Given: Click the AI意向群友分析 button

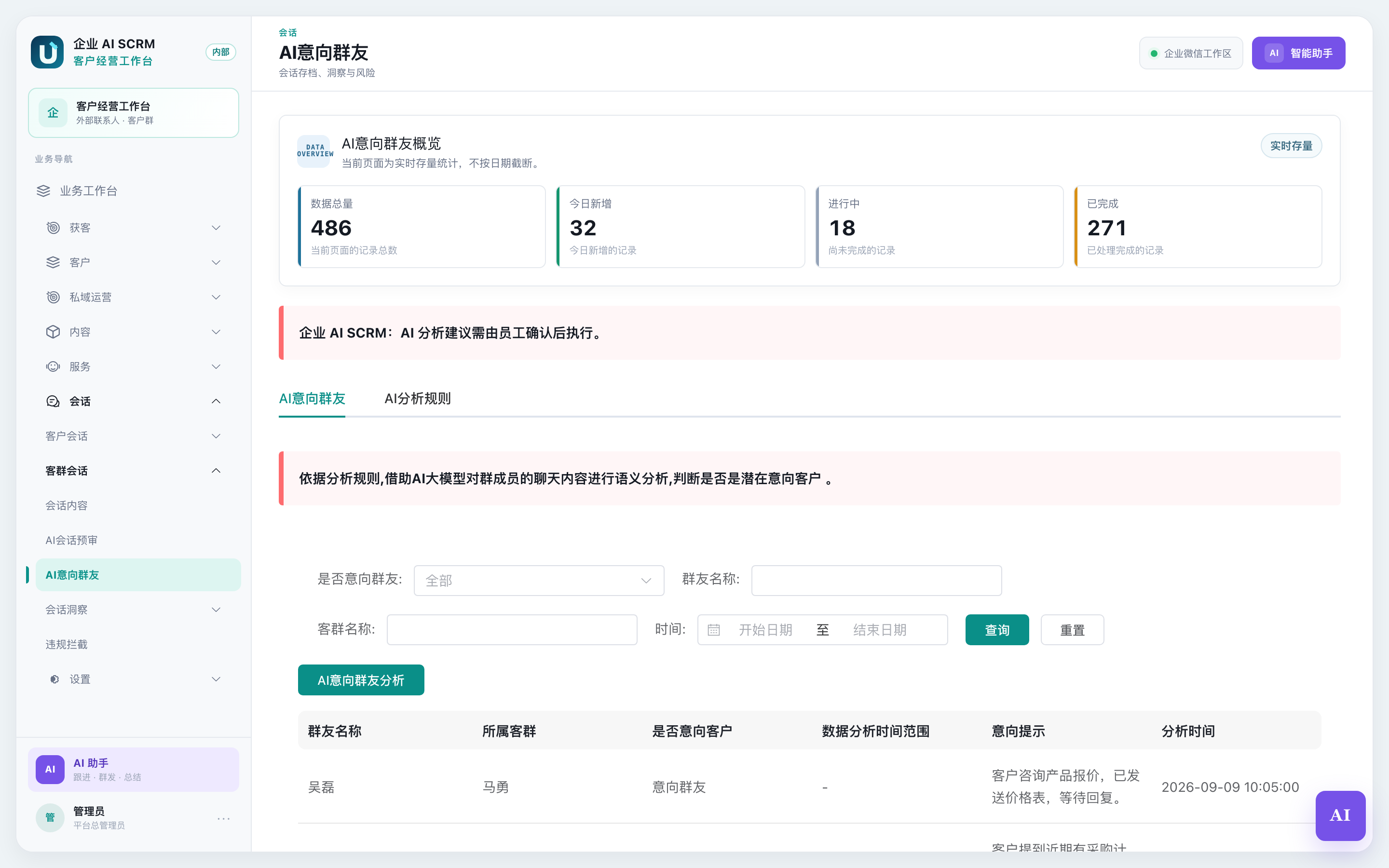Looking at the screenshot, I should [361, 680].
